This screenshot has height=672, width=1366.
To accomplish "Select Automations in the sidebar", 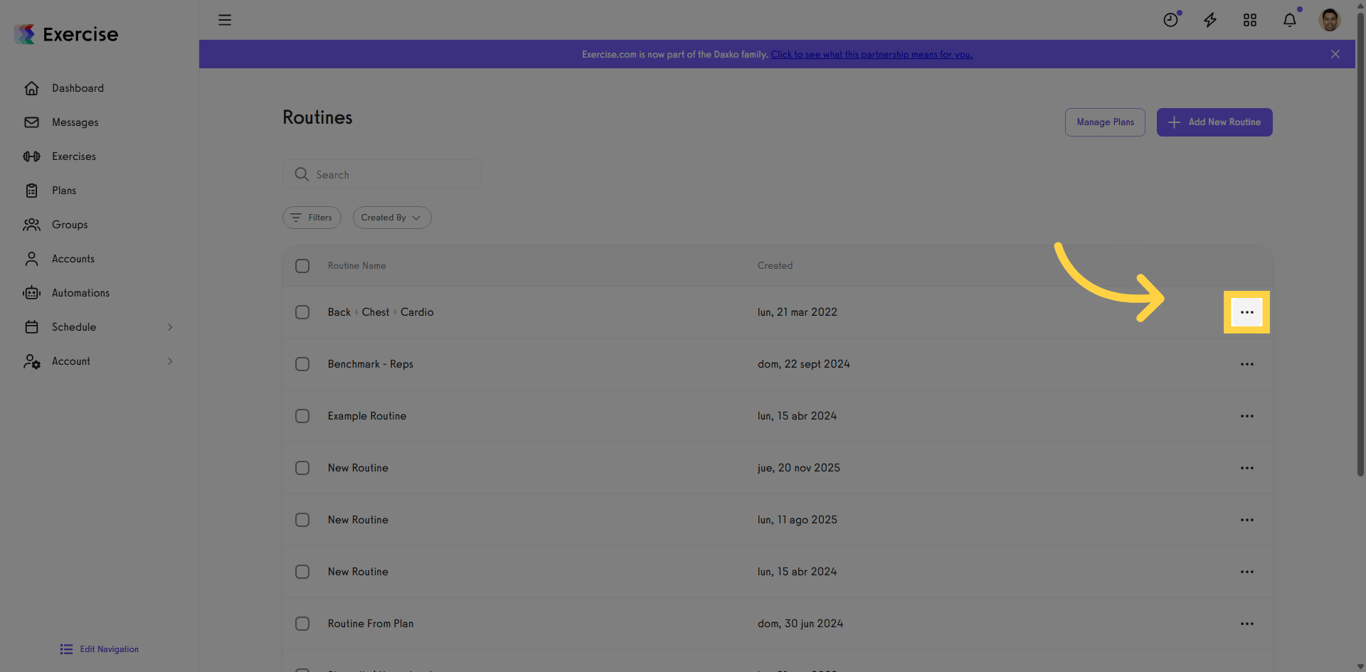I will (x=81, y=293).
